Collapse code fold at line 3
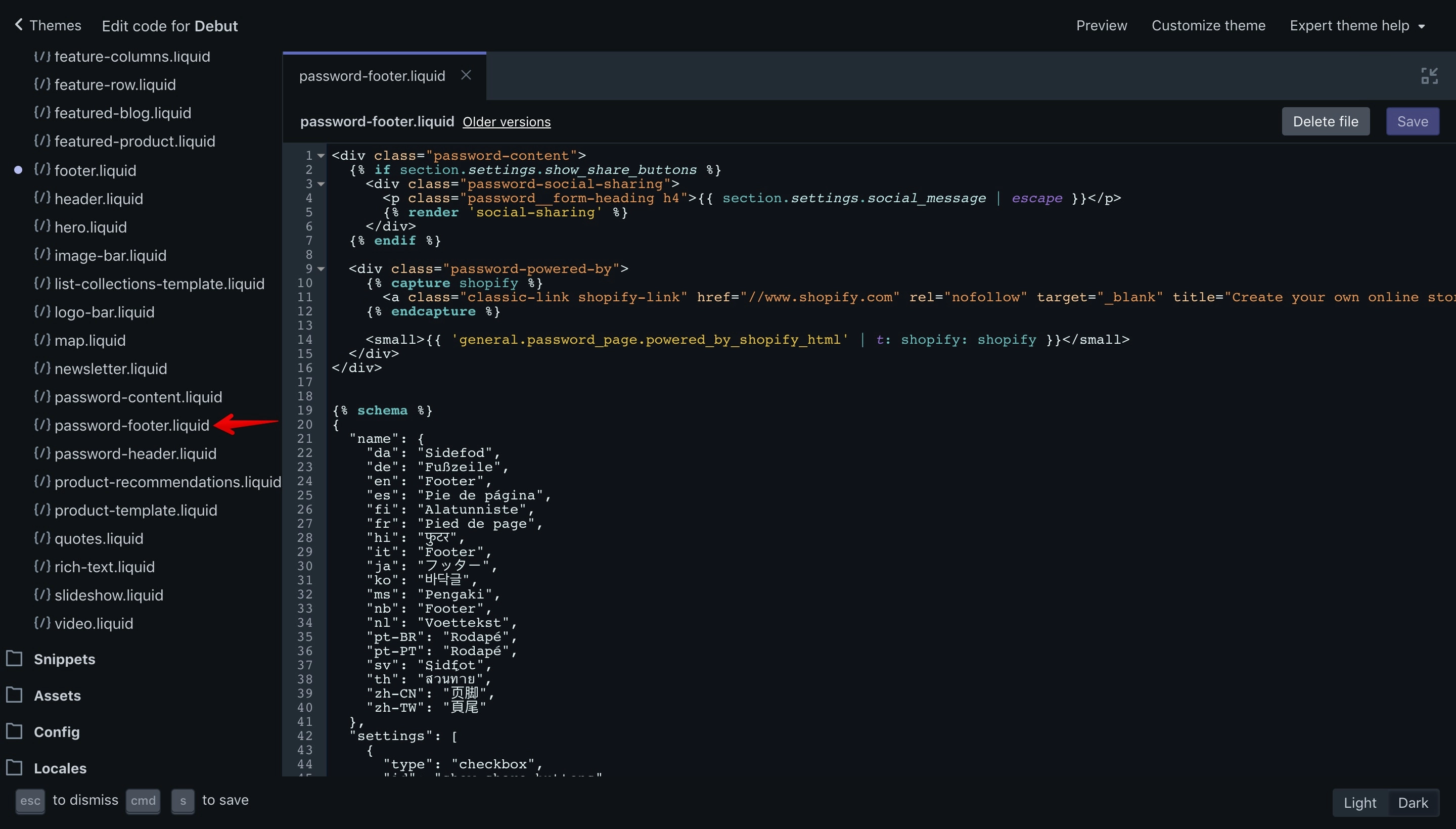Viewport: 1456px width, 829px height. 321,184
